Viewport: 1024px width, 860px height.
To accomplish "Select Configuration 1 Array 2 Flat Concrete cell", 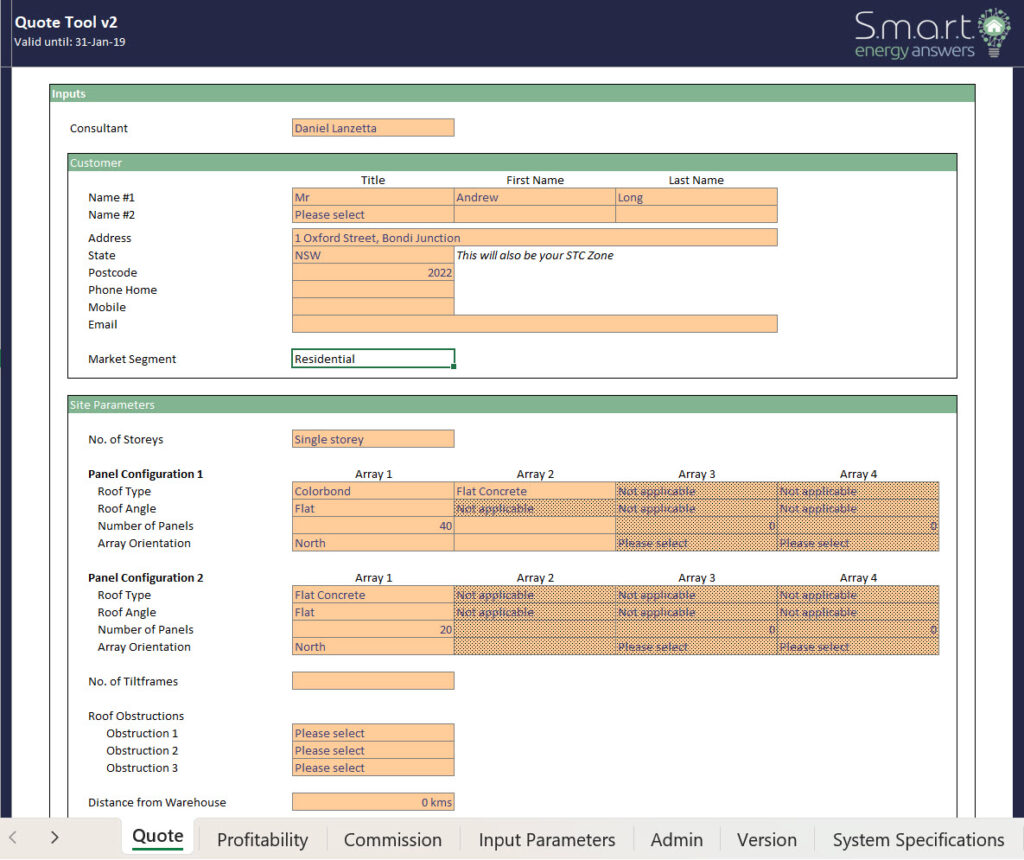I will [535, 491].
